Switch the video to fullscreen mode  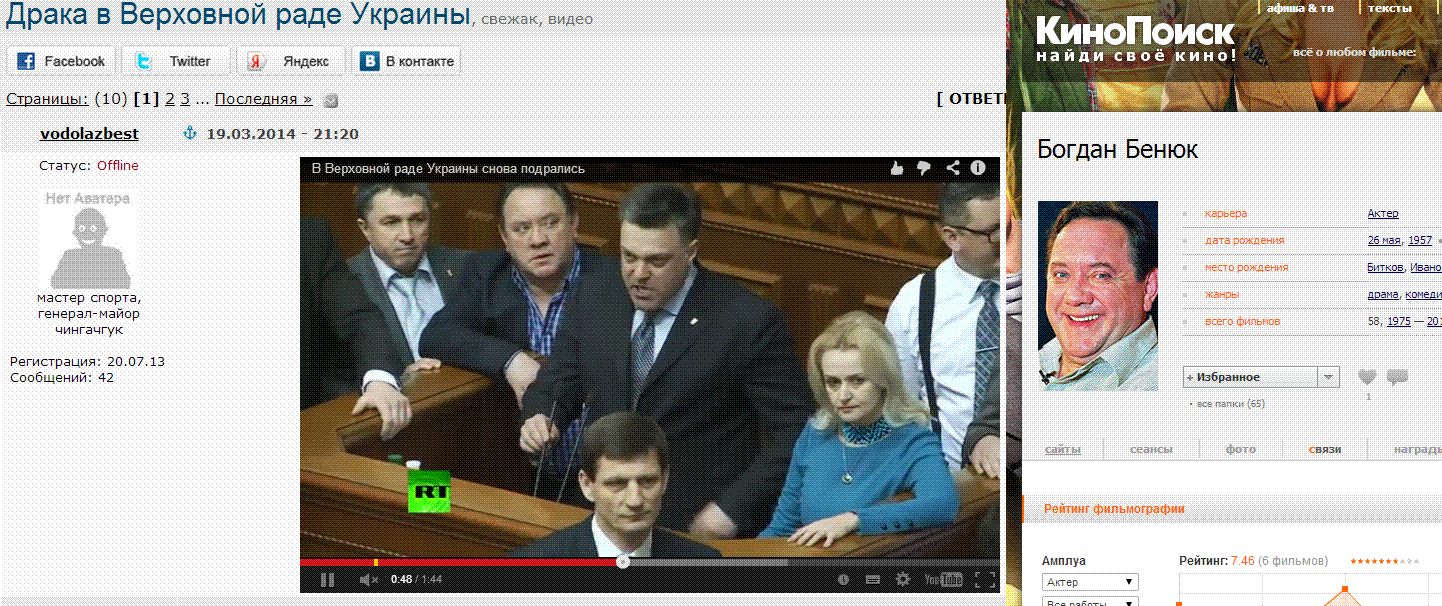tap(984, 580)
